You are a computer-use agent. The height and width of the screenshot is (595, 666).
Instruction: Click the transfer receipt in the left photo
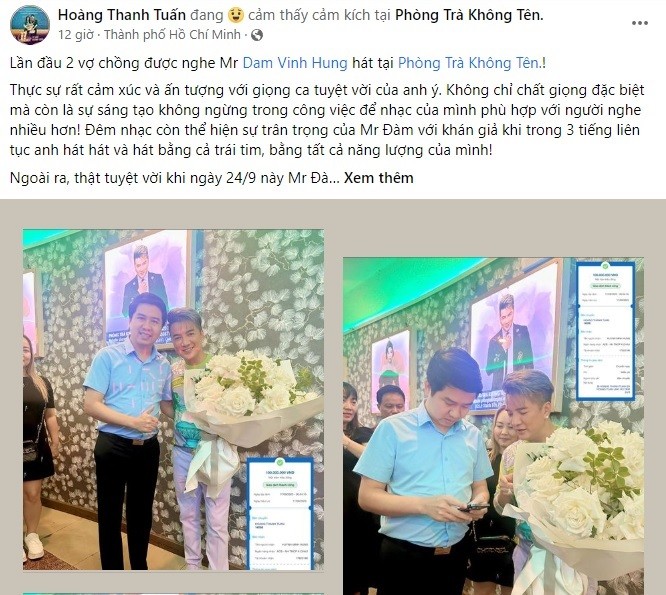tap(280, 513)
